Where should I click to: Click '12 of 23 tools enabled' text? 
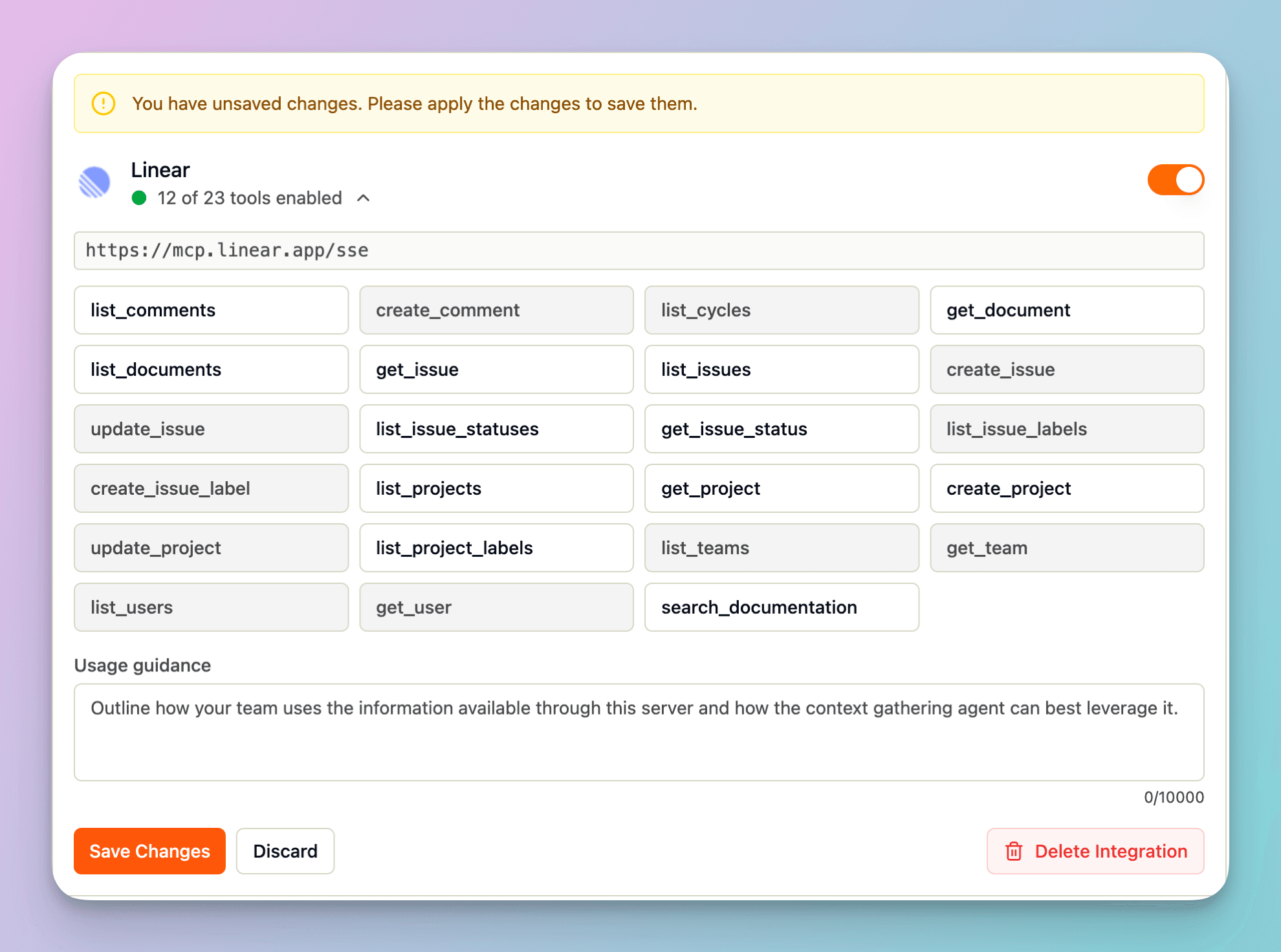coord(249,198)
